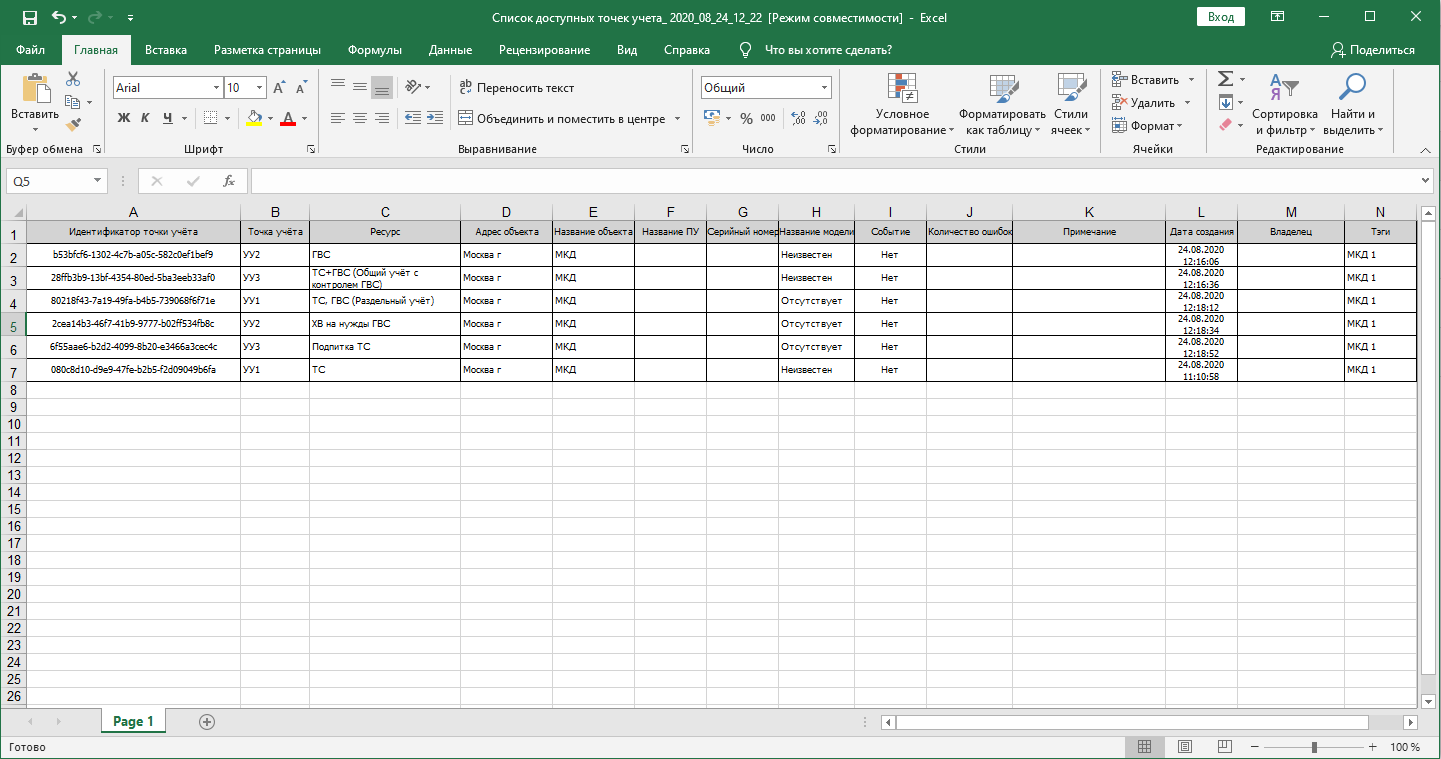Open Найти и выделить menu
This screenshot has height=759, width=1441.
click(x=1352, y=104)
